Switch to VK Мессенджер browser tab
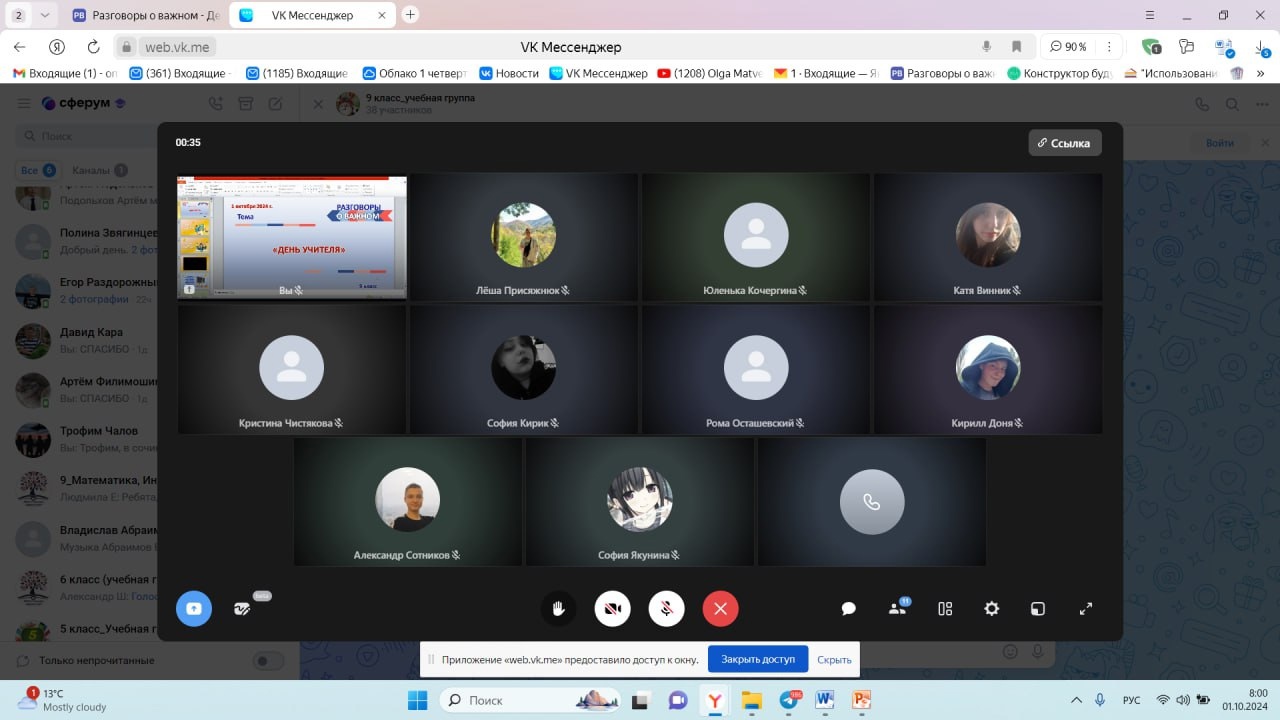The image size is (1280, 720). click(312, 15)
